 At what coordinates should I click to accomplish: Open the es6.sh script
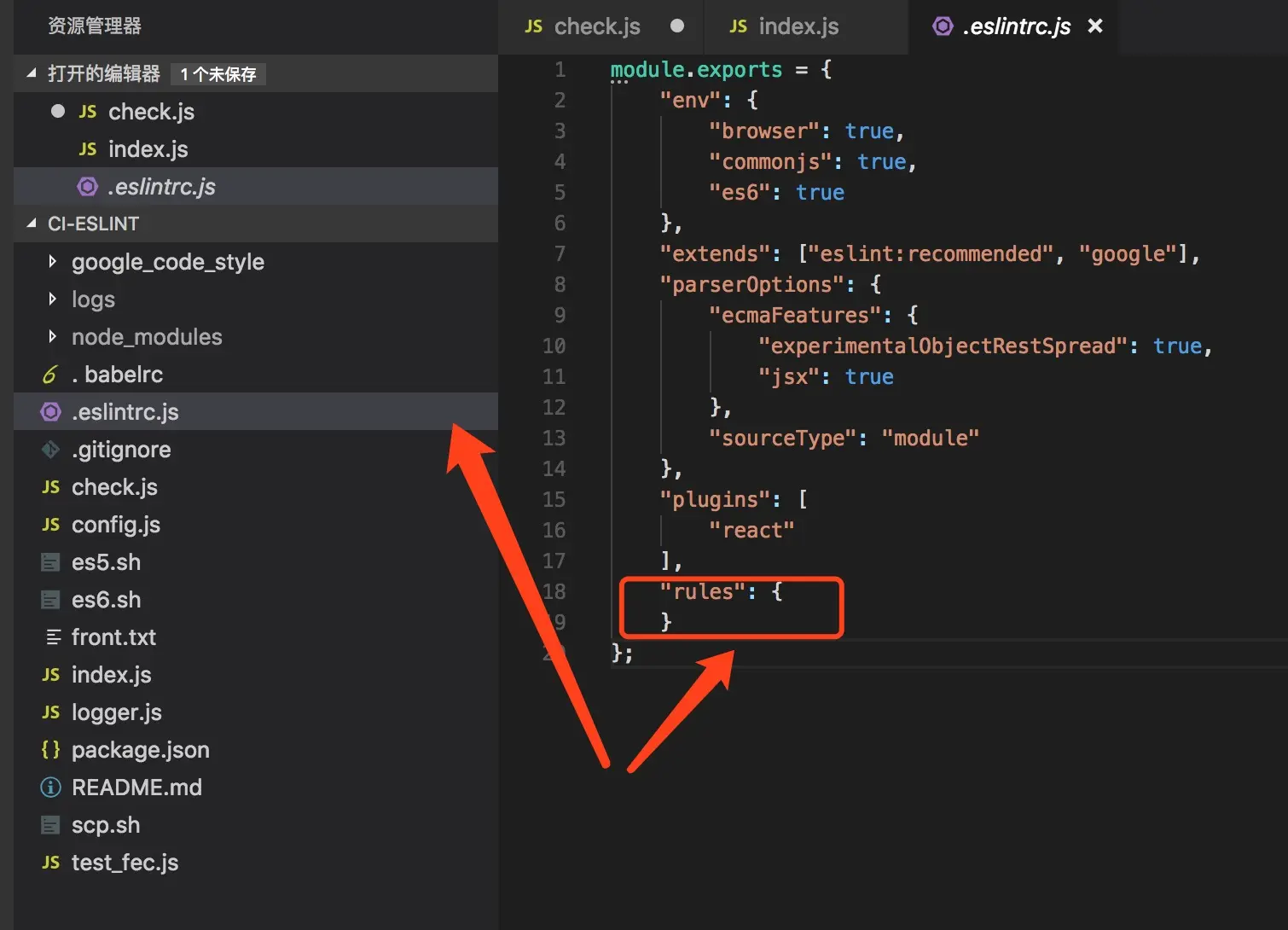[x=256, y=600]
